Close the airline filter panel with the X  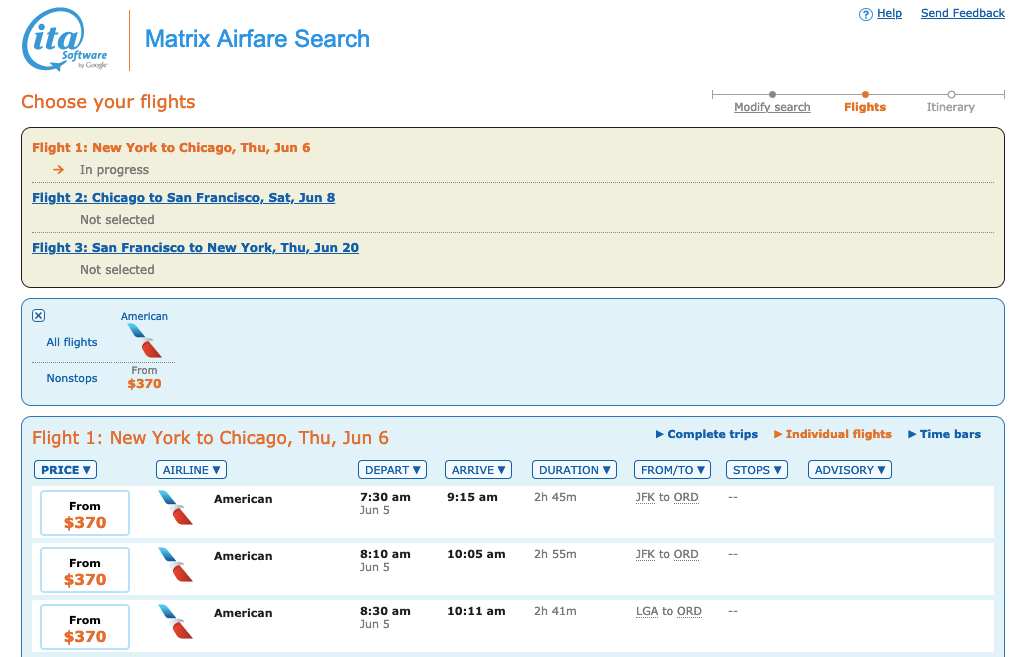pyautogui.click(x=38, y=315)
